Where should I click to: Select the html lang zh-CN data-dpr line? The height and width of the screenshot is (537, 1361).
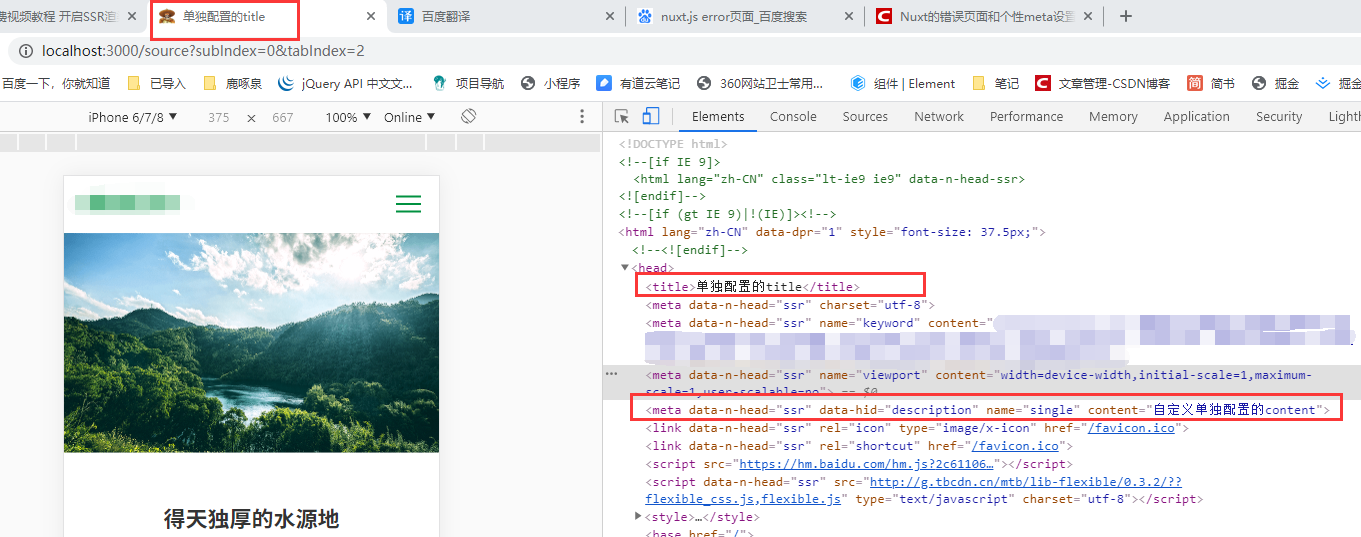tap(832, 232)
